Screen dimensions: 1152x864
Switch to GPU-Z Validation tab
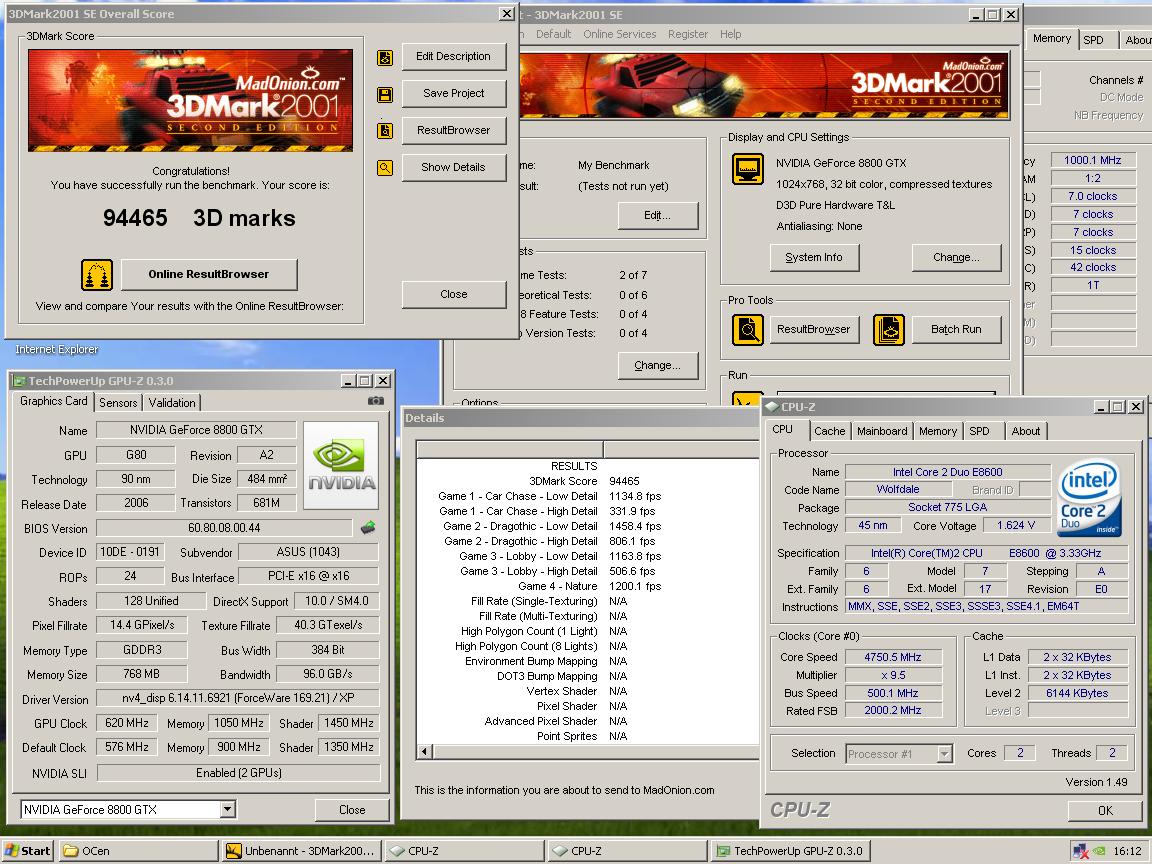172,403
